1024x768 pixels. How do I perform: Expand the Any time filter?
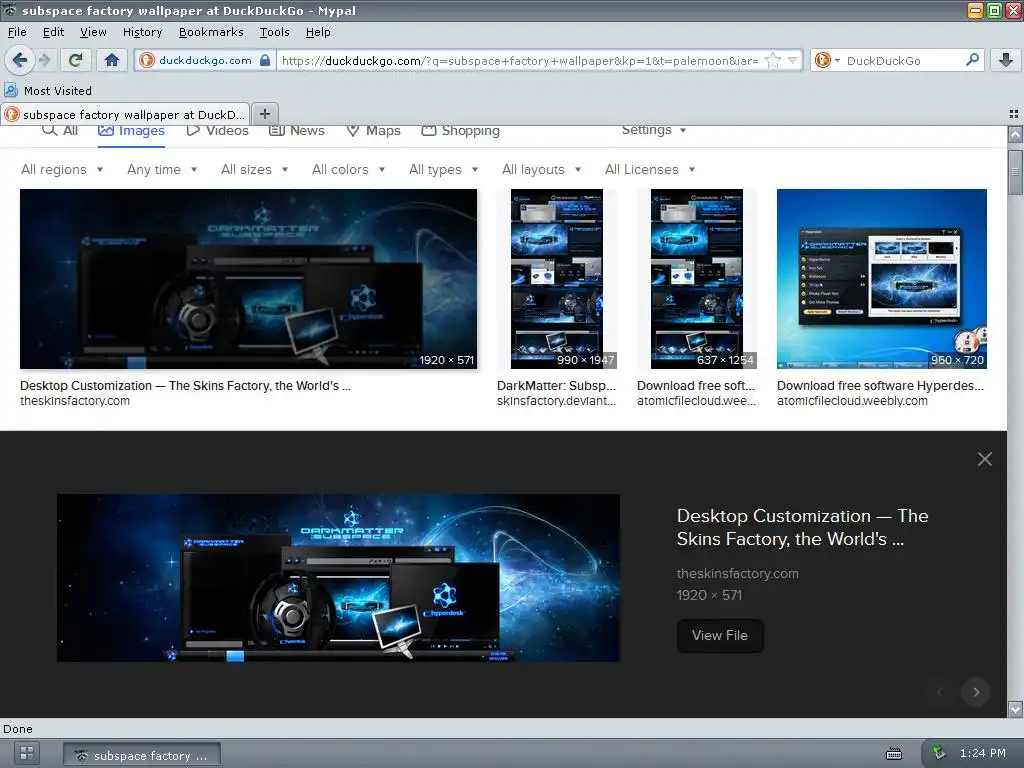pyautogui.click(x=162, y=169)
